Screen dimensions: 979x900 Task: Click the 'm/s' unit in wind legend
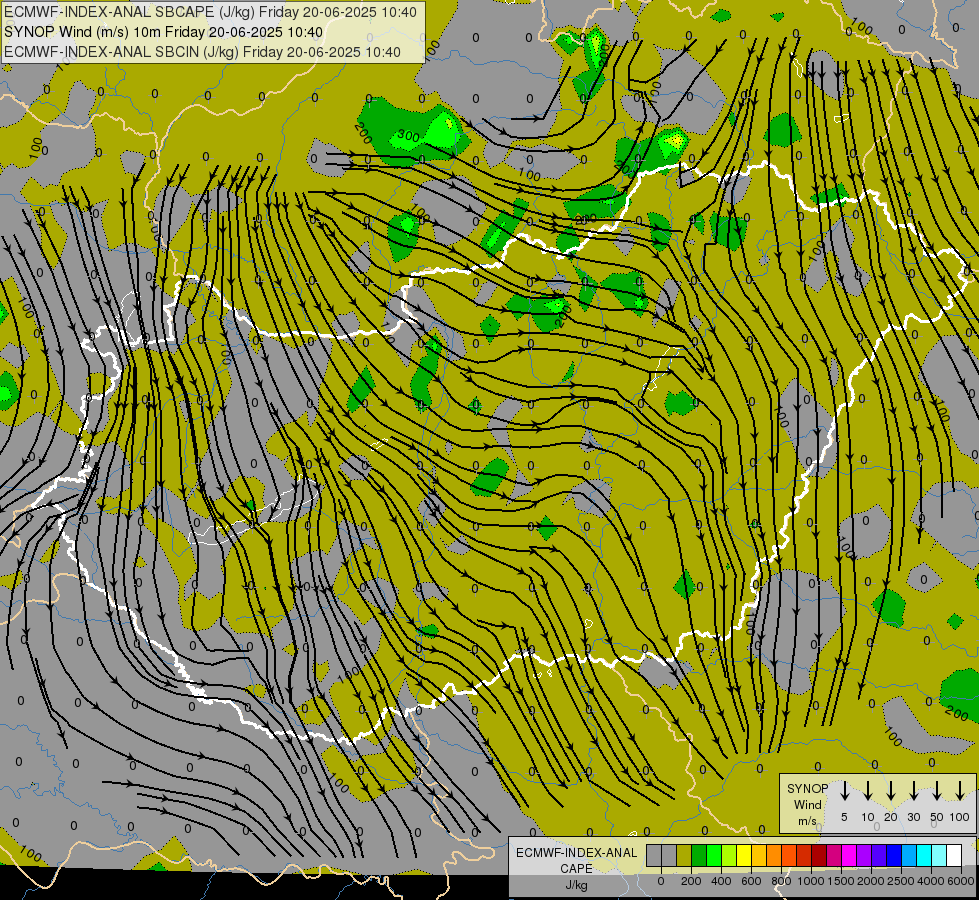tap(807, 821)
